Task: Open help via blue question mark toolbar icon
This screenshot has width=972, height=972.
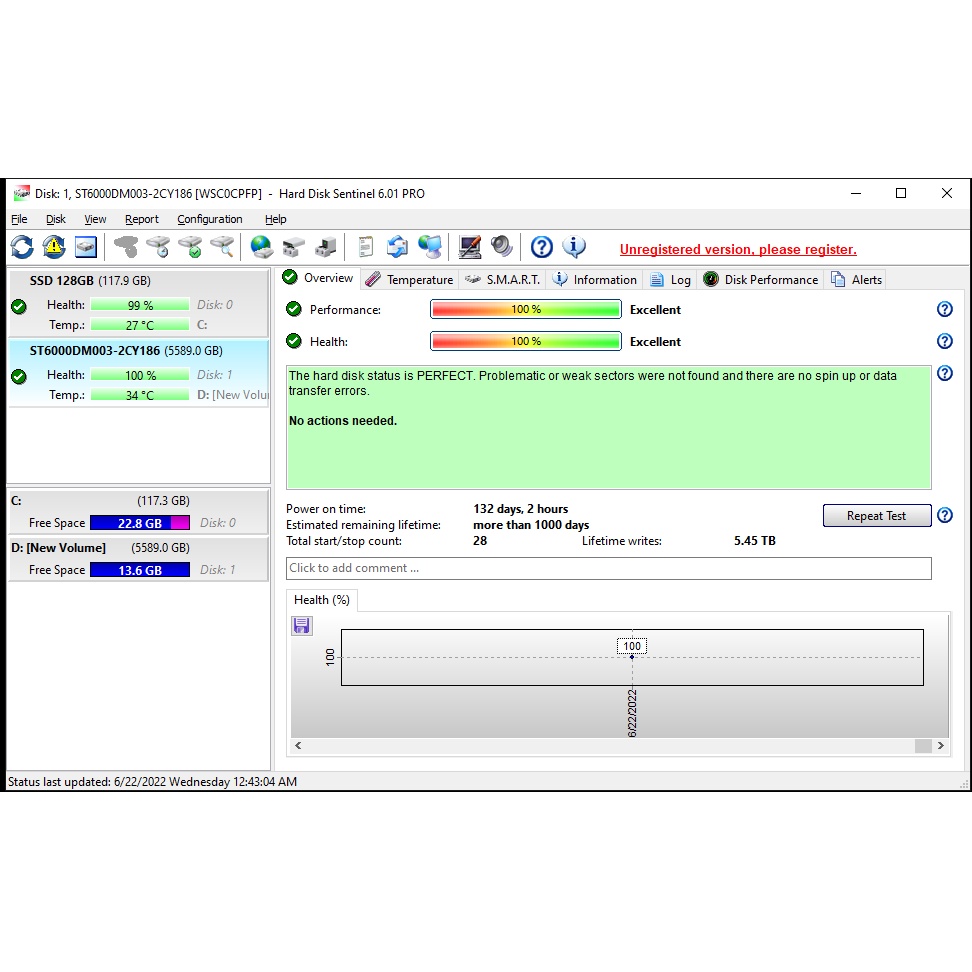Action: point(541,246)
